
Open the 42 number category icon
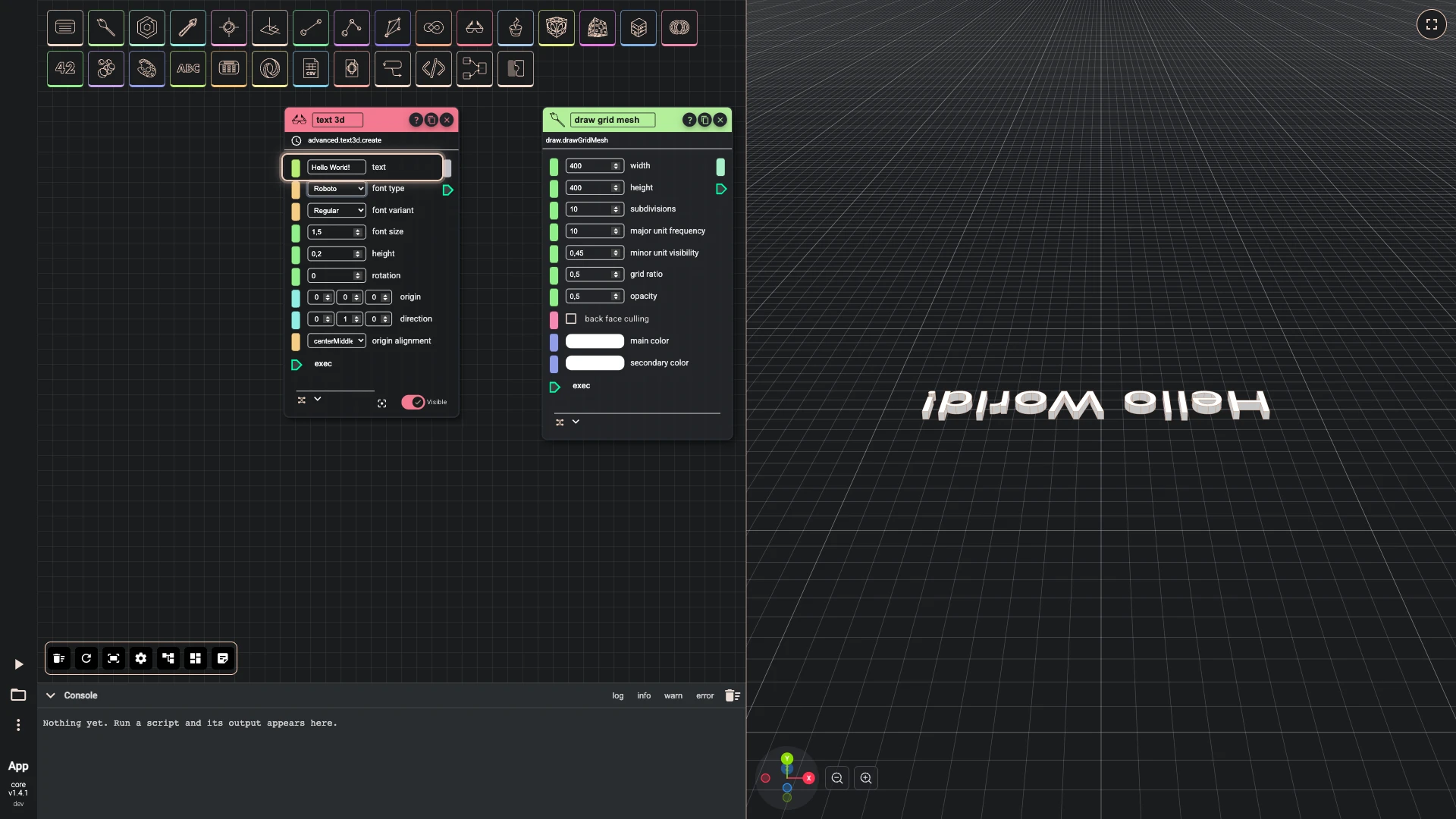[x=65, y=69]
